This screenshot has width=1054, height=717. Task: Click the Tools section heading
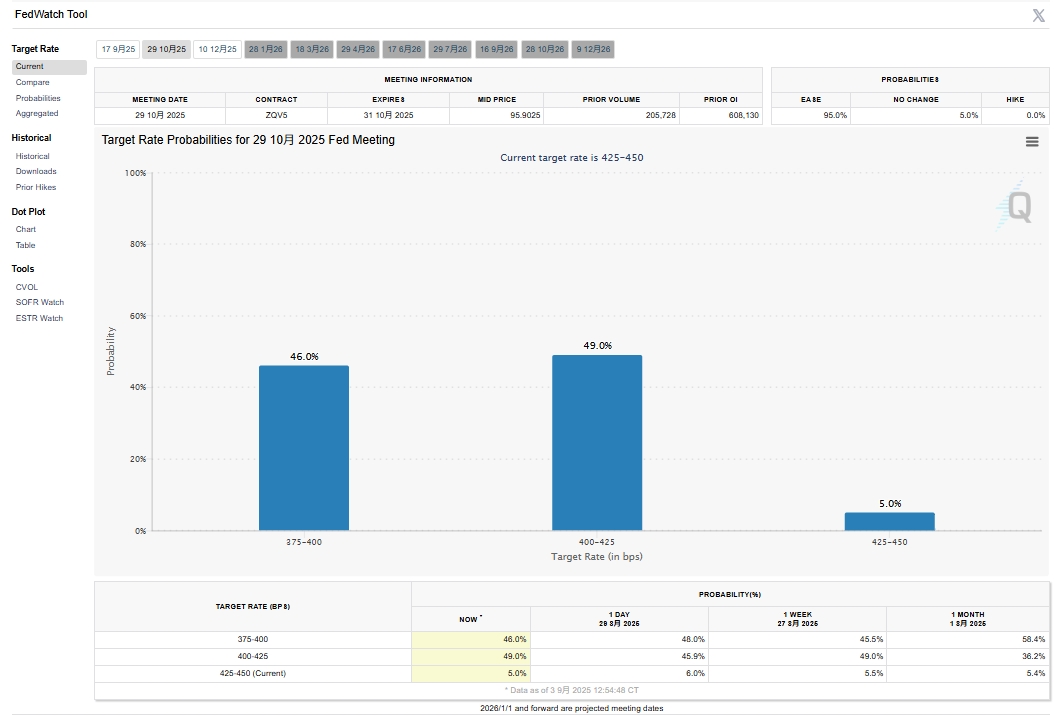[x=23, y=269]
